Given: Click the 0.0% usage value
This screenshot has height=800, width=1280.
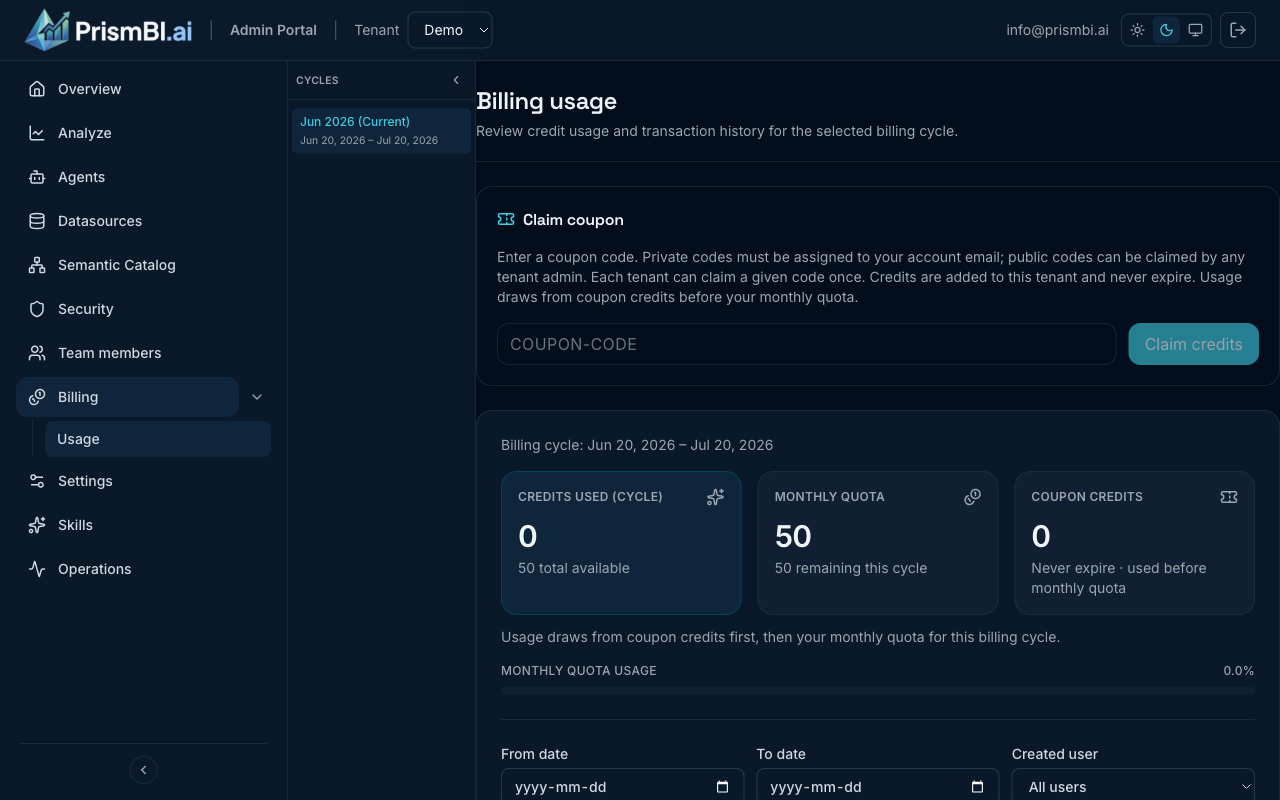Looking at the screenshot, I should (x=1238, y=671).
